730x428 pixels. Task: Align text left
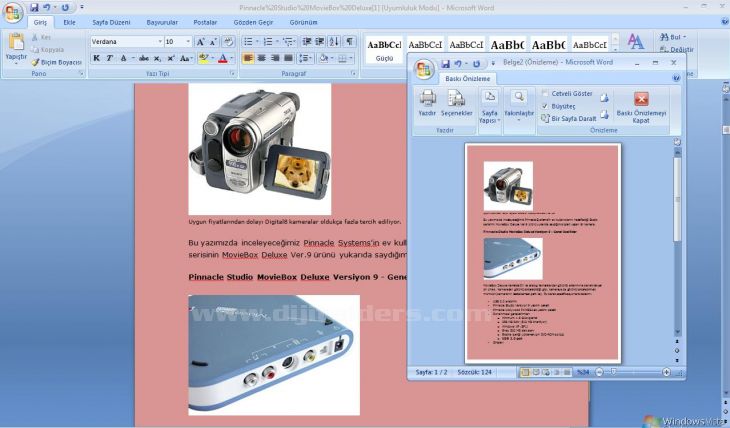tap(248, 58)
